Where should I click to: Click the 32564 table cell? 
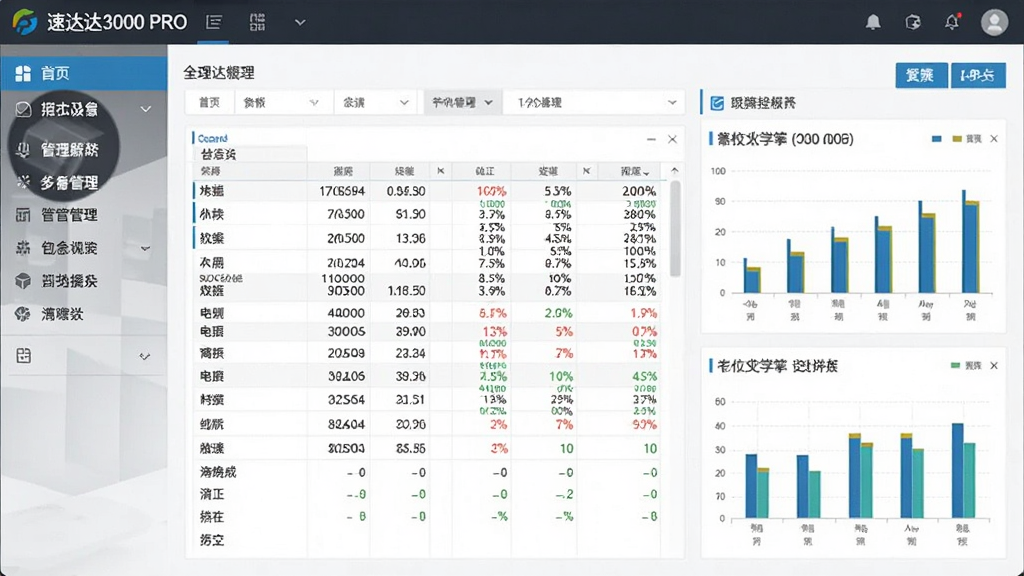pos(345,400)
